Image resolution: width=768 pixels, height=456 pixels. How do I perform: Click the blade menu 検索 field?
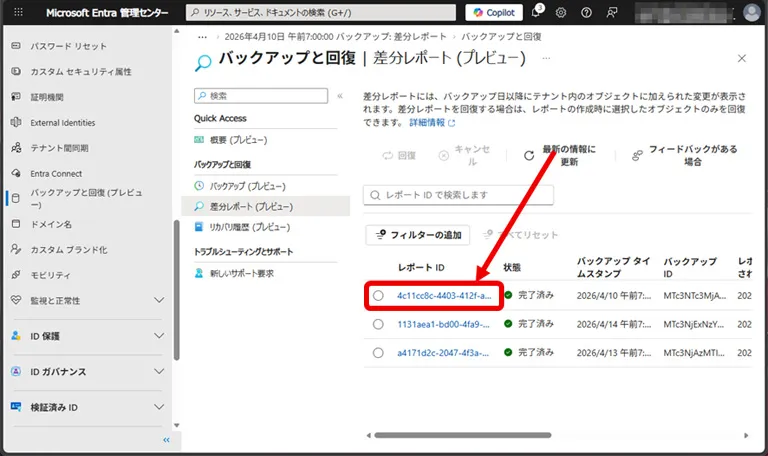point(261,96)
